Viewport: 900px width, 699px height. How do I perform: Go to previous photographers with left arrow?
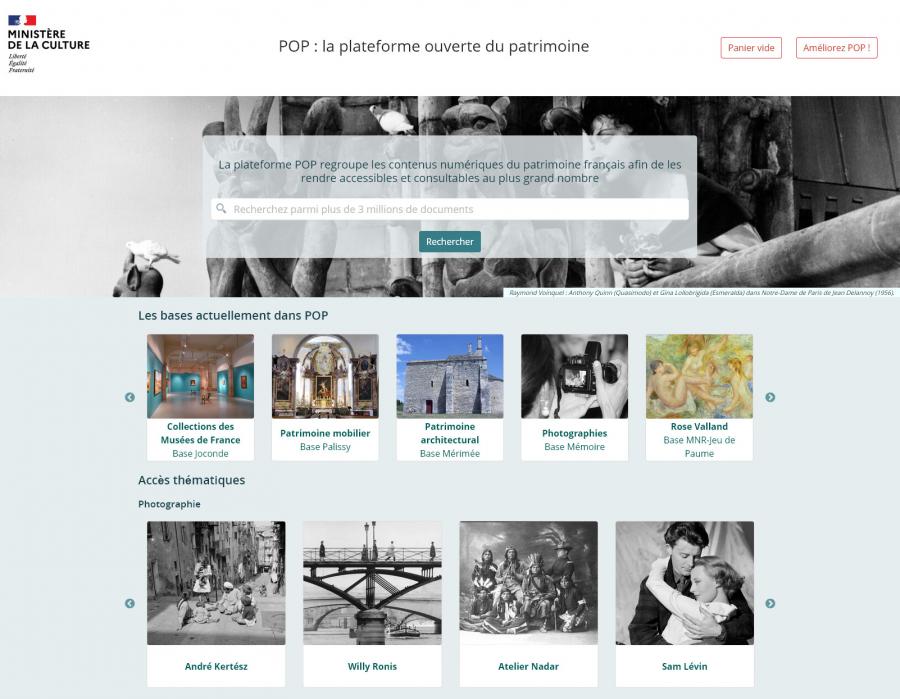[130, 603]
